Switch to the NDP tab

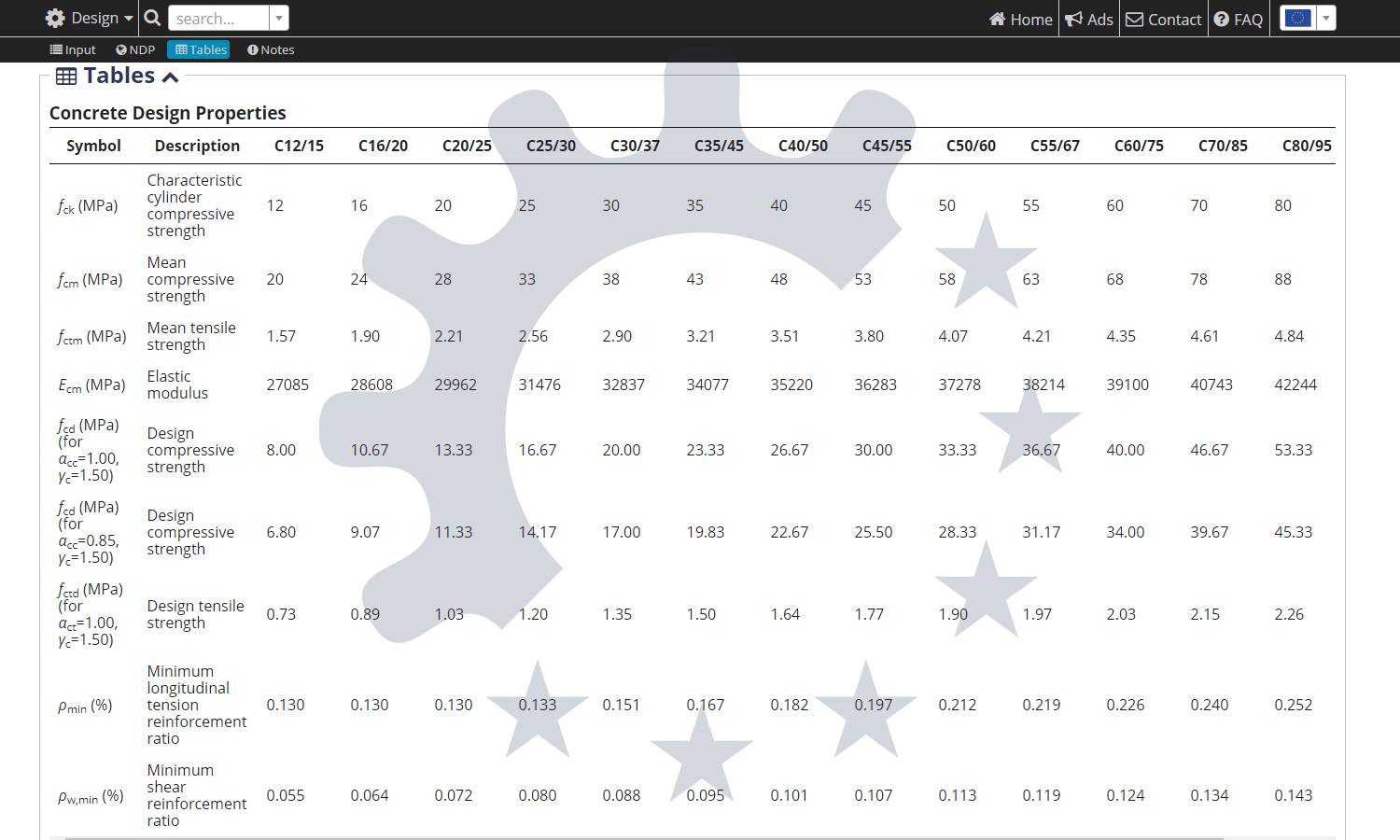click(135, 49)
